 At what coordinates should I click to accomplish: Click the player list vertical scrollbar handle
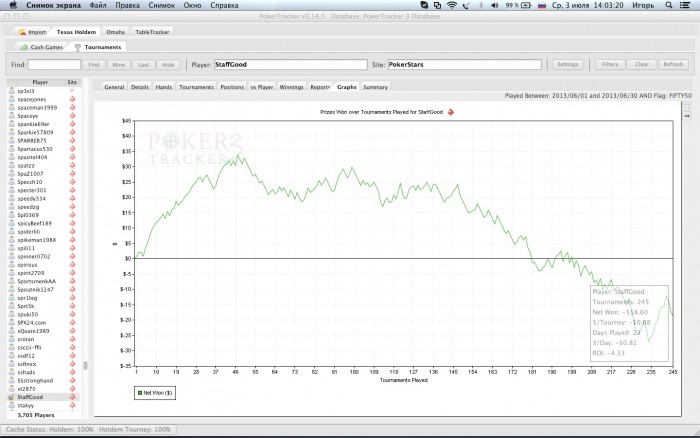pyautogui.click(x=85, y=365)
